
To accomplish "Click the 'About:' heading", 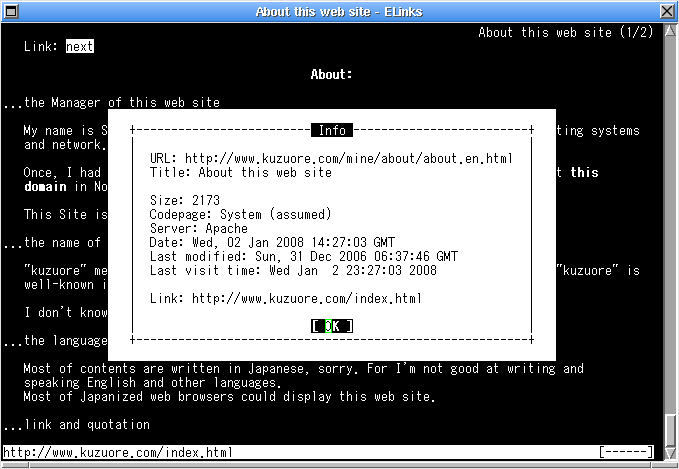I will 331,74.
